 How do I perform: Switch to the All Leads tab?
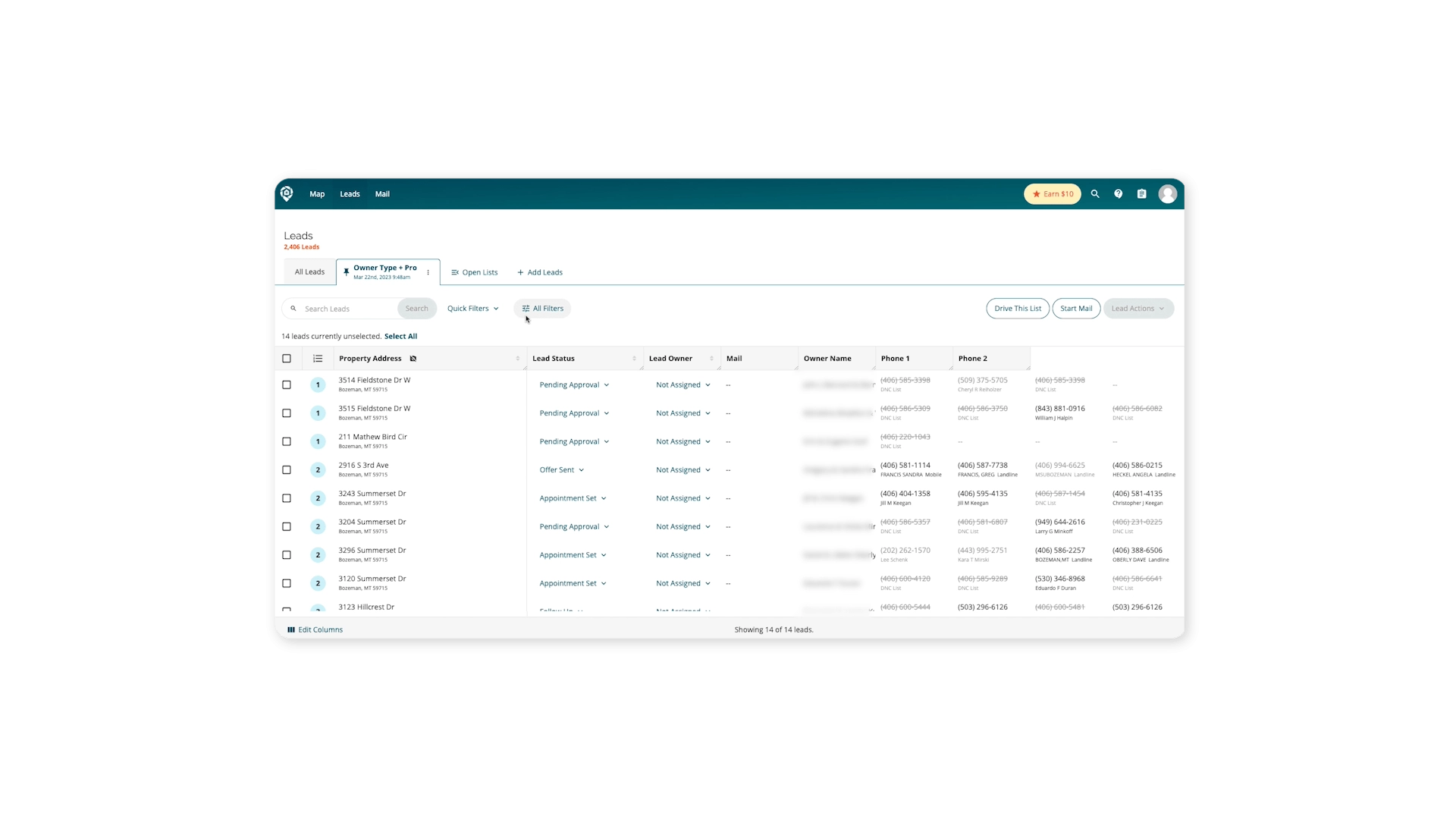(x=309, y=272)
